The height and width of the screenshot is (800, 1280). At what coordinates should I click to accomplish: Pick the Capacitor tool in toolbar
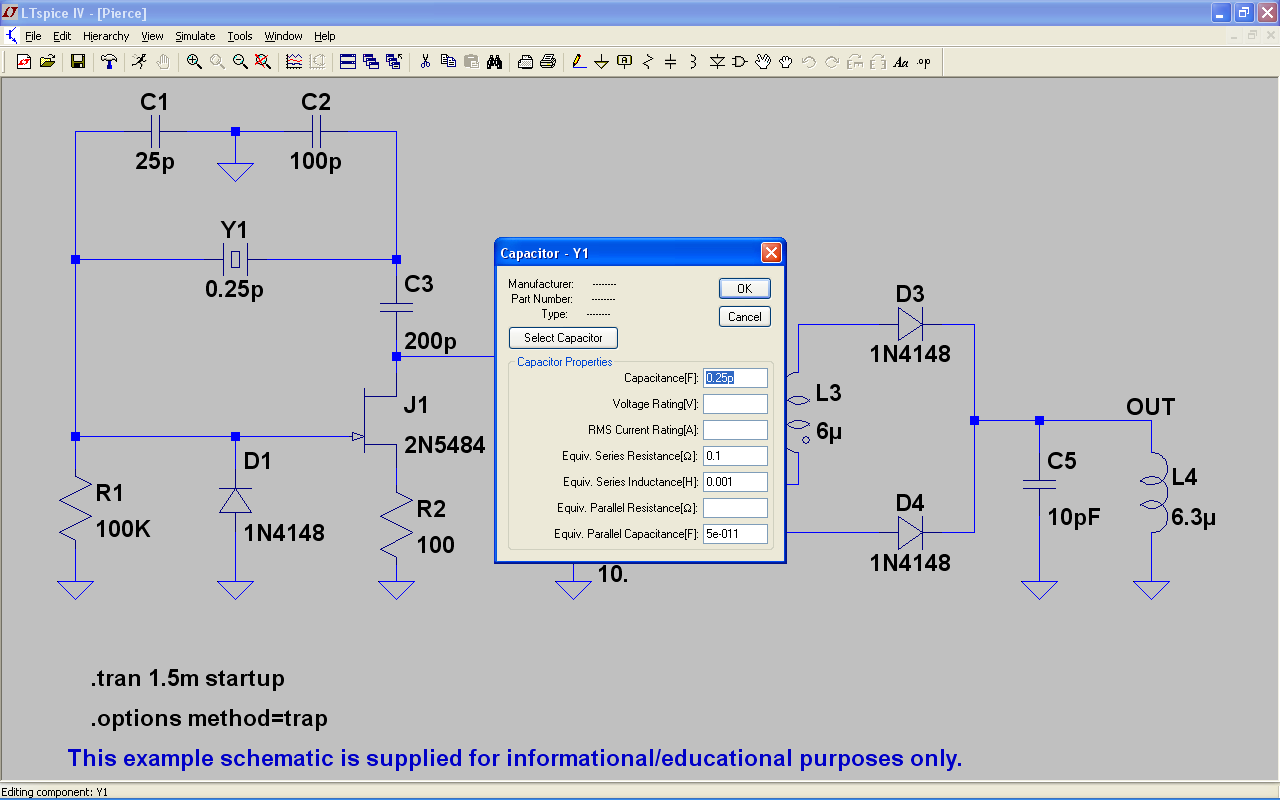tap(670, 62)
